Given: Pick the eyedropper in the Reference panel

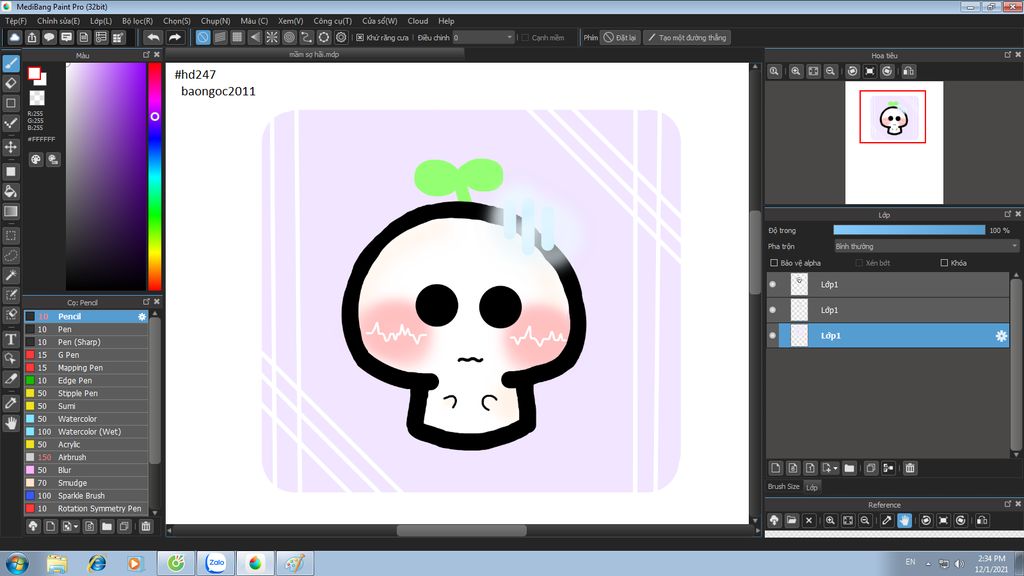Looking at the screenshot, I should pyautogui.click(x=886, y=520).
